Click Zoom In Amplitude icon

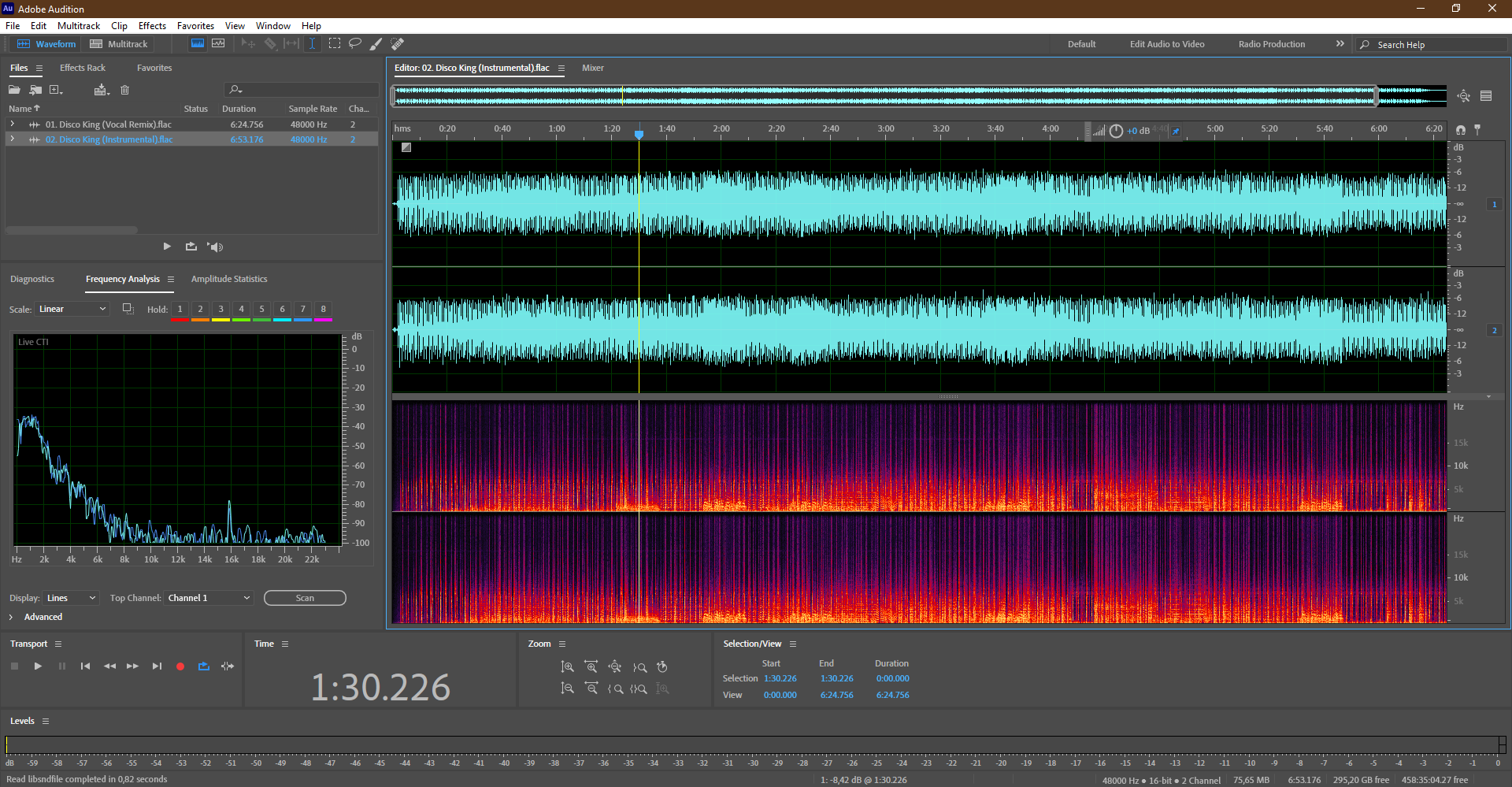coord(567,667)
